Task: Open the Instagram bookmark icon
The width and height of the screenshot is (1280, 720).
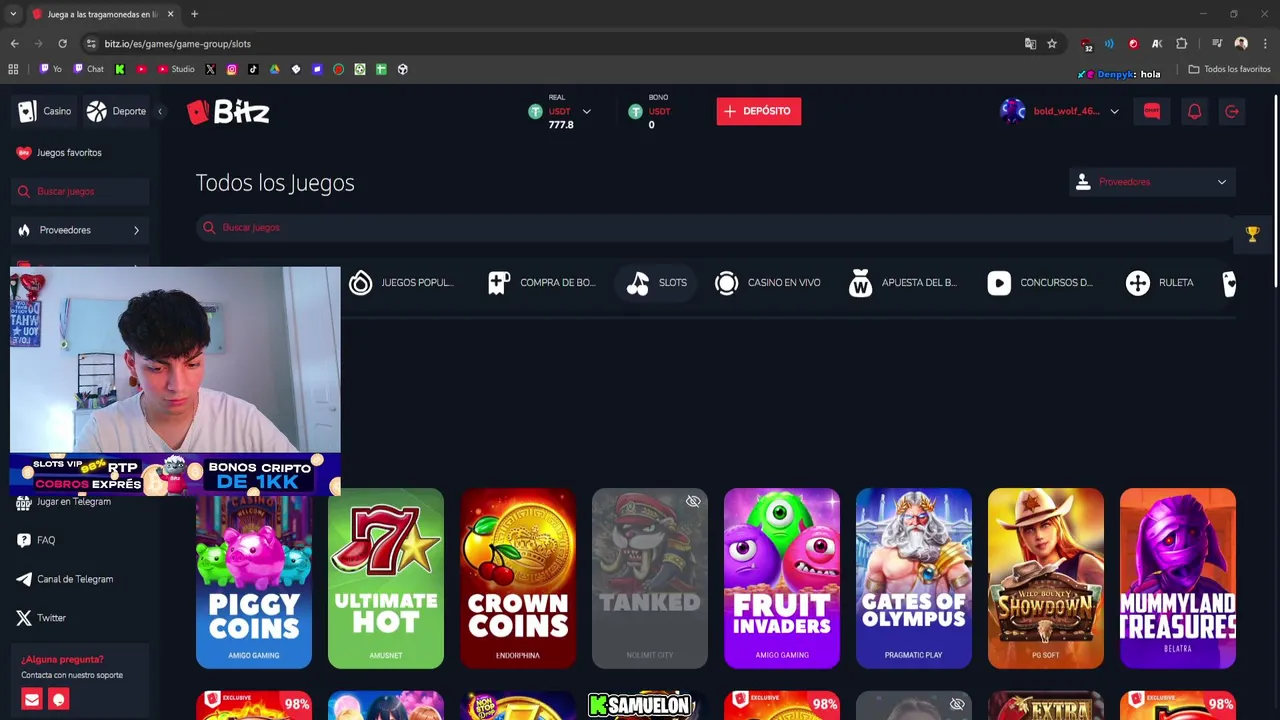Action: pos(231,69)
